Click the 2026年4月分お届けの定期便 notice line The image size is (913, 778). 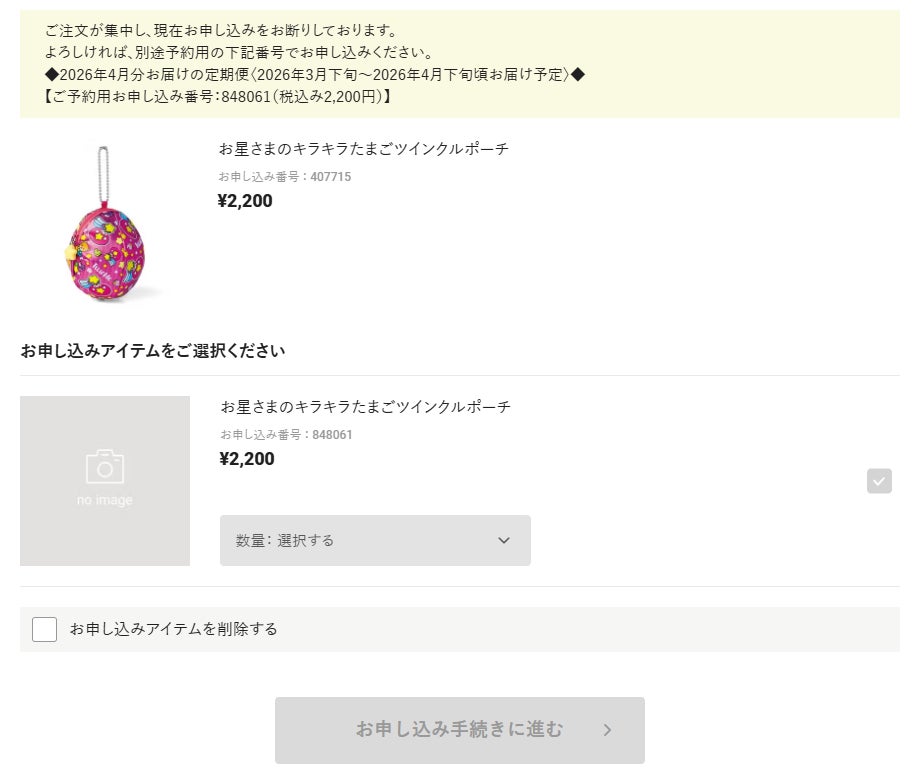(314, 74)
